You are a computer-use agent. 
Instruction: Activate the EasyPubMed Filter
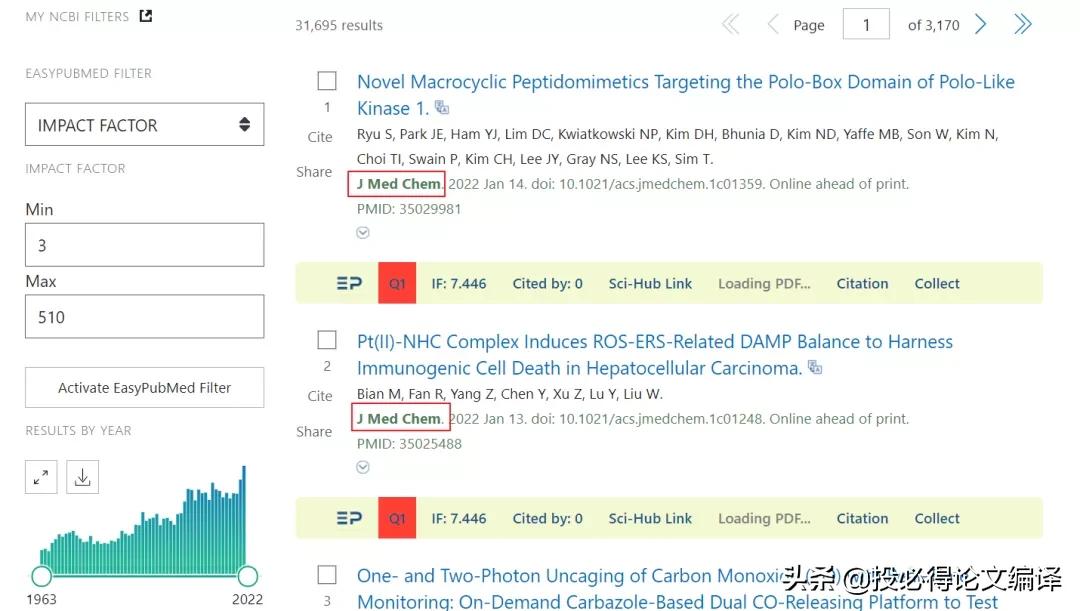[x=144, y=387]
